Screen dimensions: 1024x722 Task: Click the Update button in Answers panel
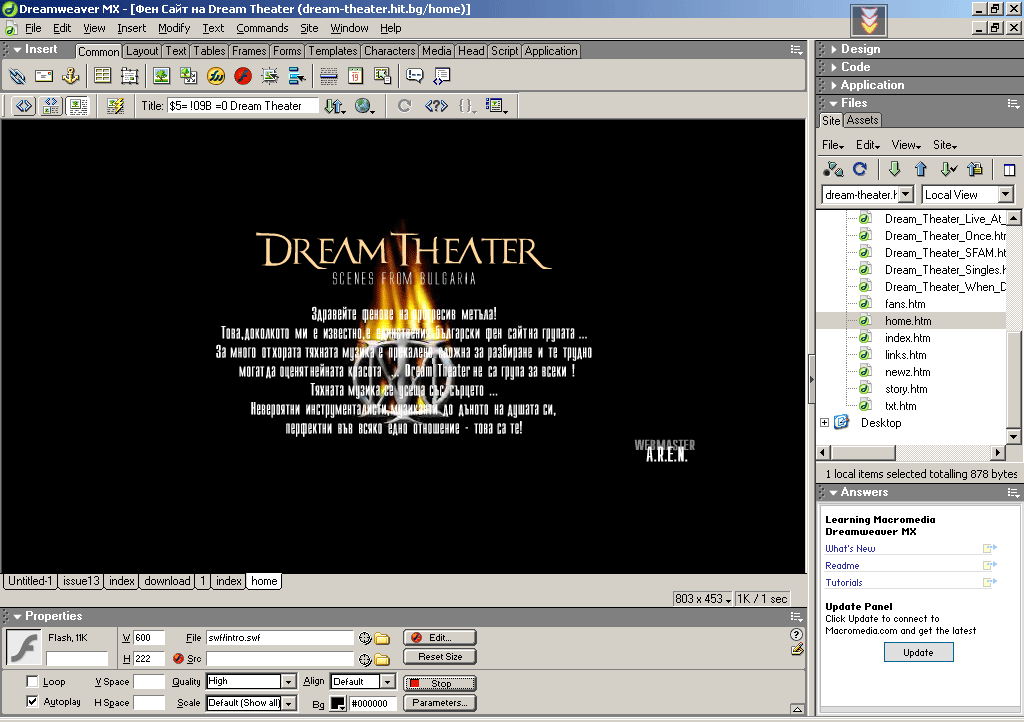pyautogui.click(x=918, y=652)
